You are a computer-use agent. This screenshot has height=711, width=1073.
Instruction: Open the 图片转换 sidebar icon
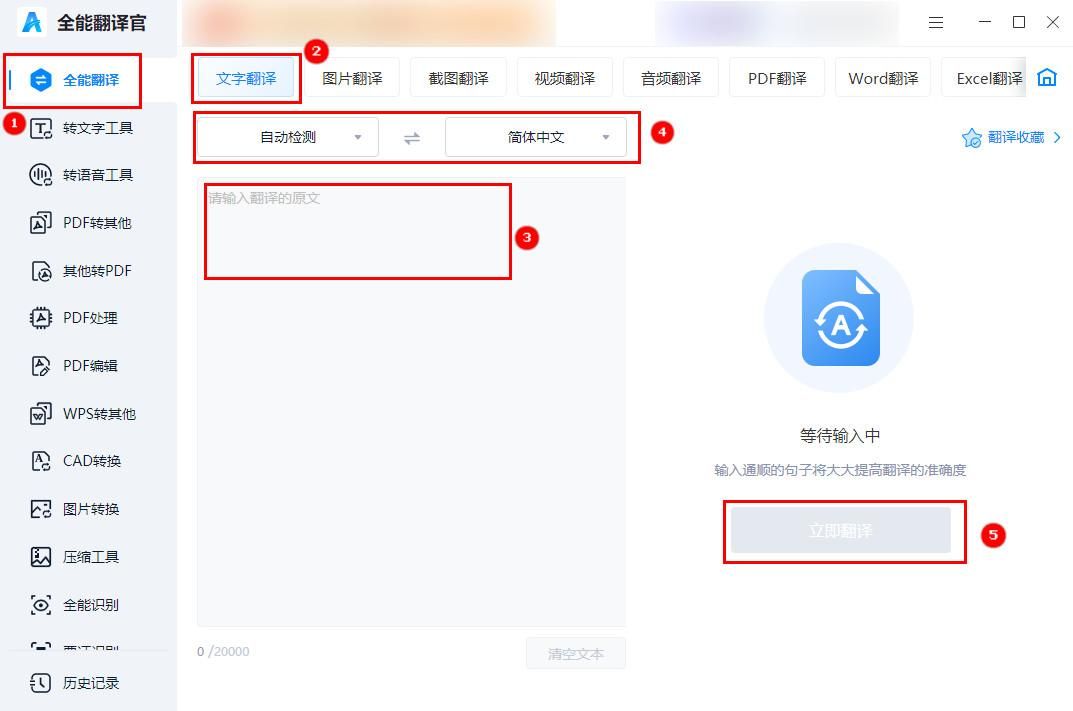click(40, 509)
